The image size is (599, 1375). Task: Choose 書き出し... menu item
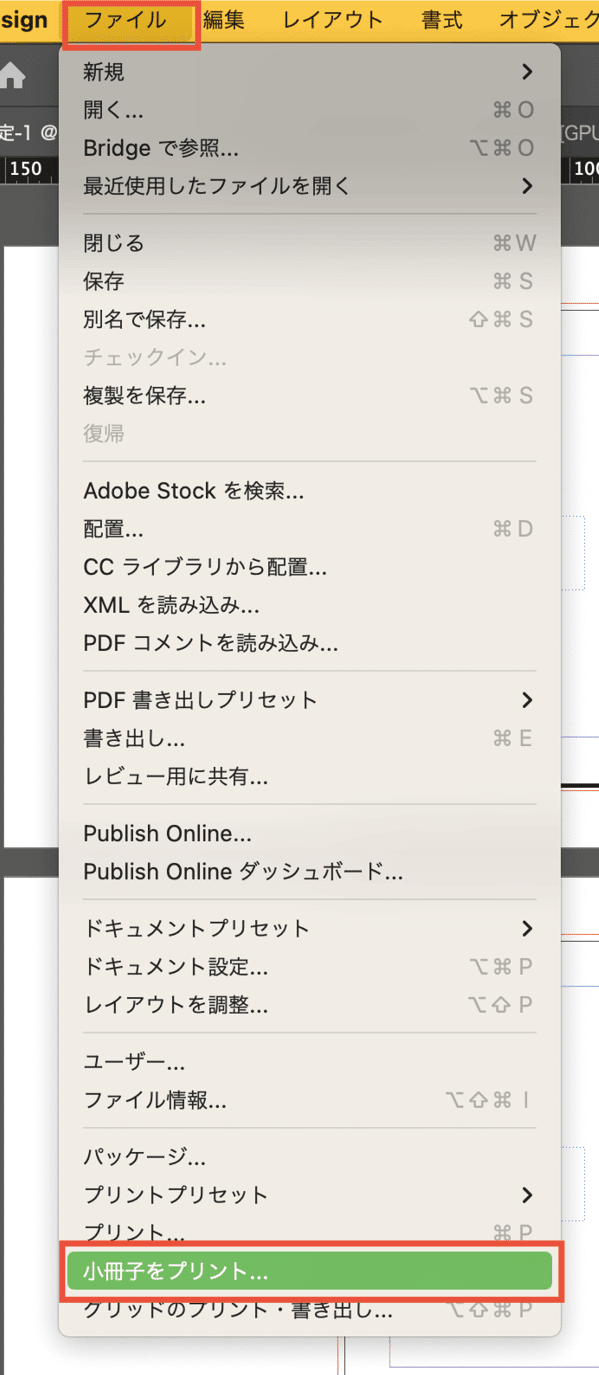310,738
